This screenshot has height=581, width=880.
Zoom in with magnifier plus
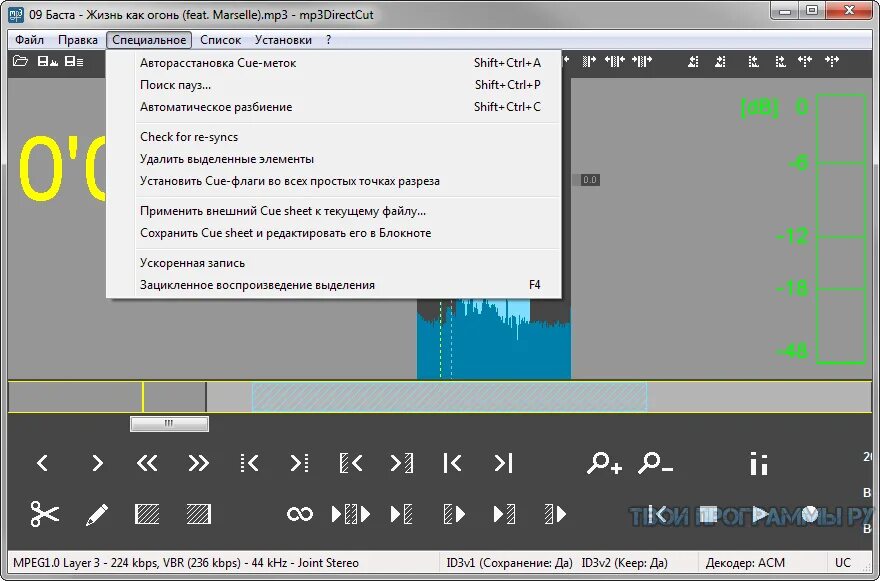click(x=604, y=463)
